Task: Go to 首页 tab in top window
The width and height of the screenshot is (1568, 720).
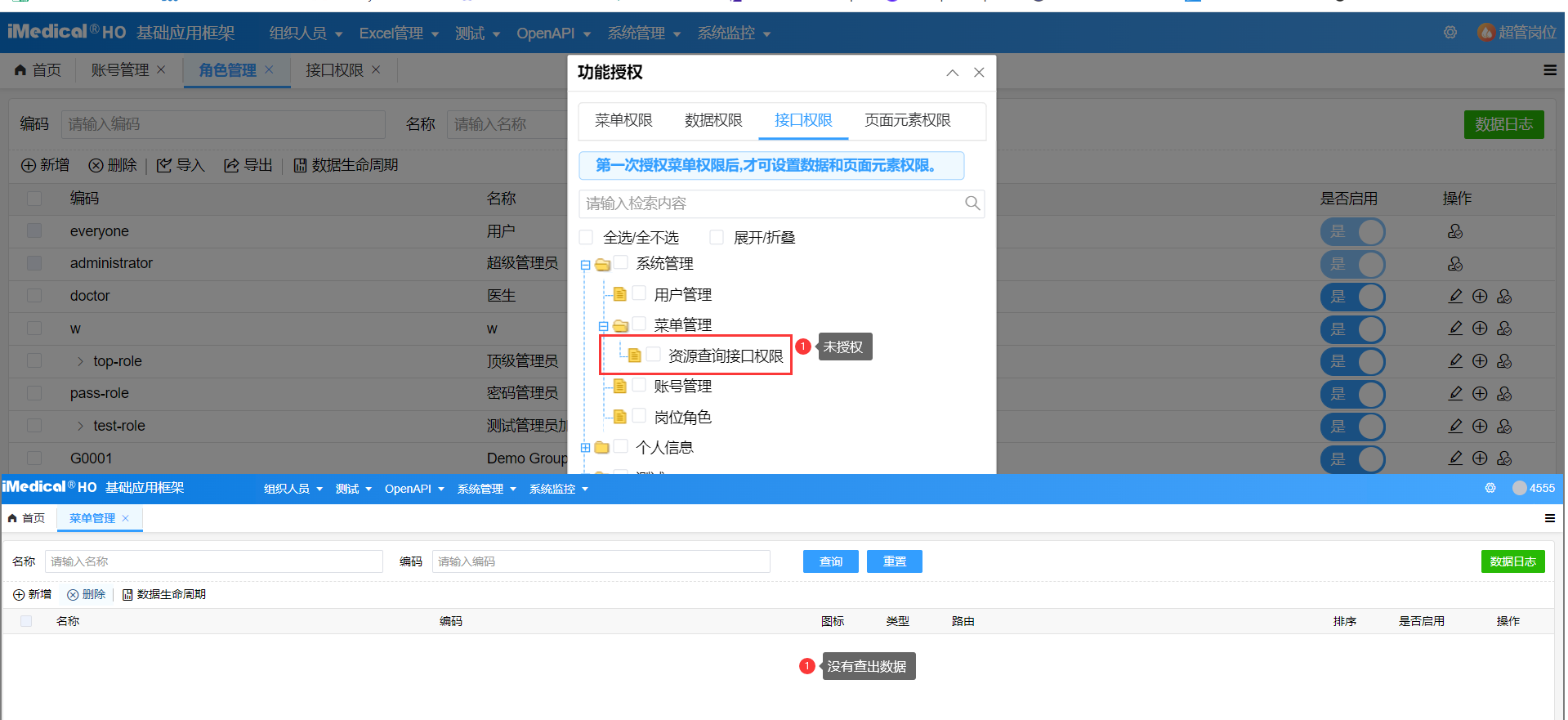Action: coord(38,70)
